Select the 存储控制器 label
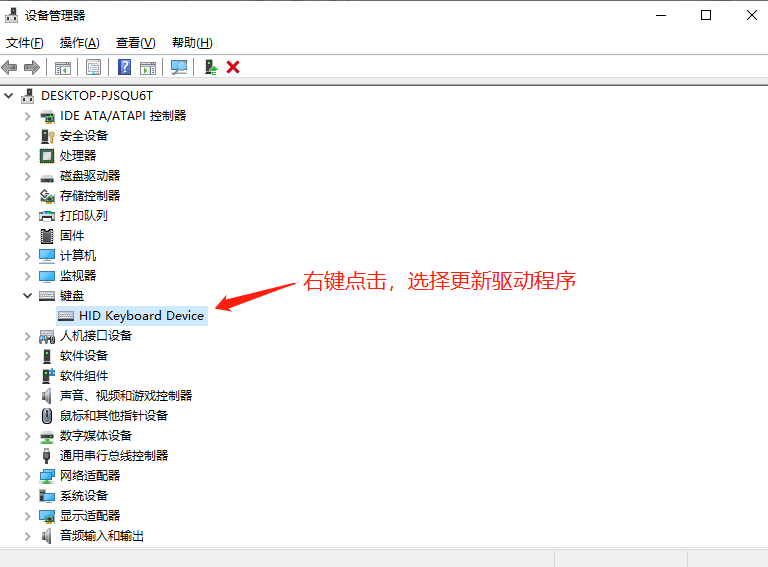Image resolution: width=768 pixels, height=567 pixels. [x=90, y=196]
